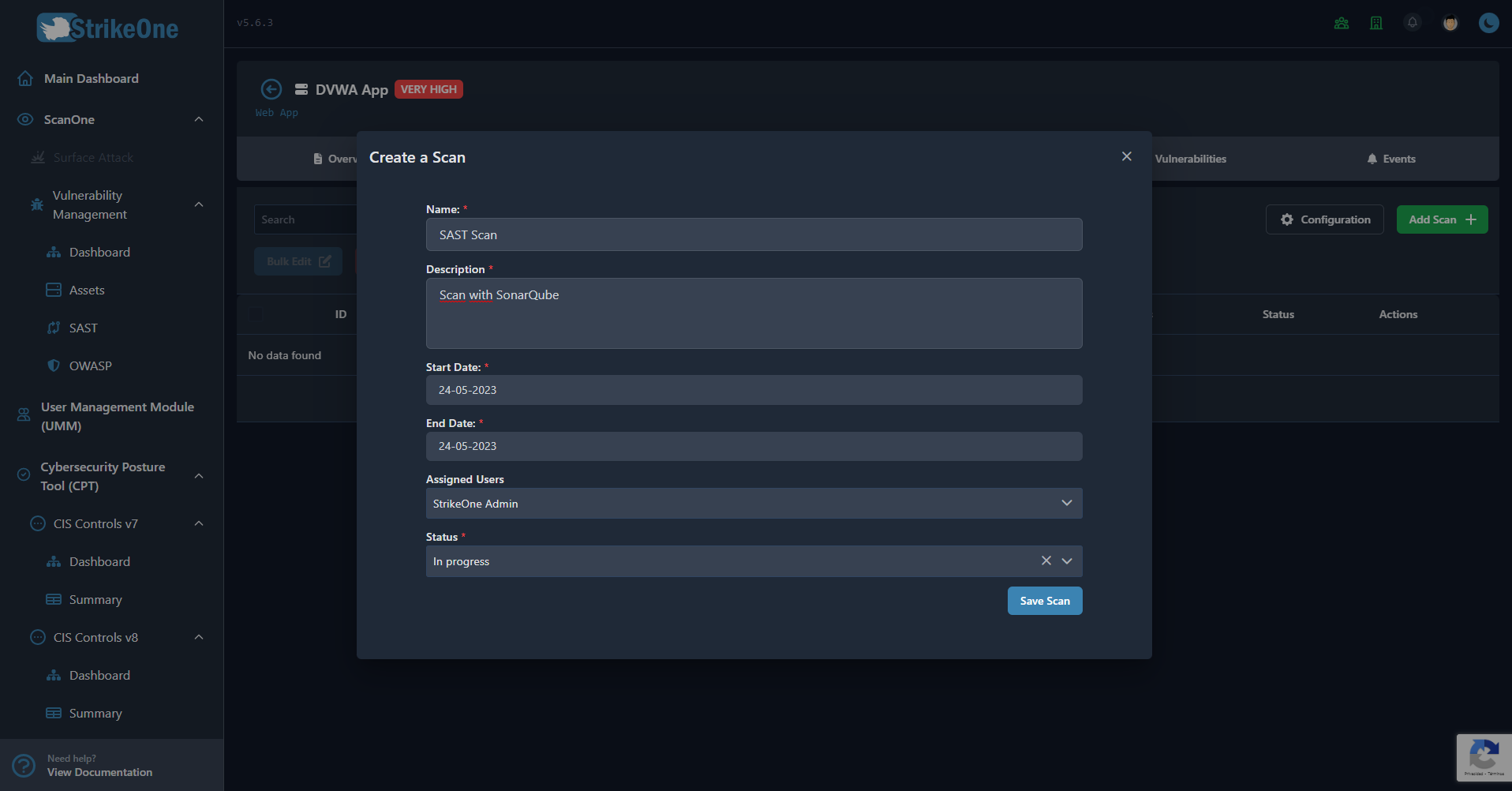Check the select-all checkbox in the table header
1512x791 pixels.
click(x=256, y=314)
